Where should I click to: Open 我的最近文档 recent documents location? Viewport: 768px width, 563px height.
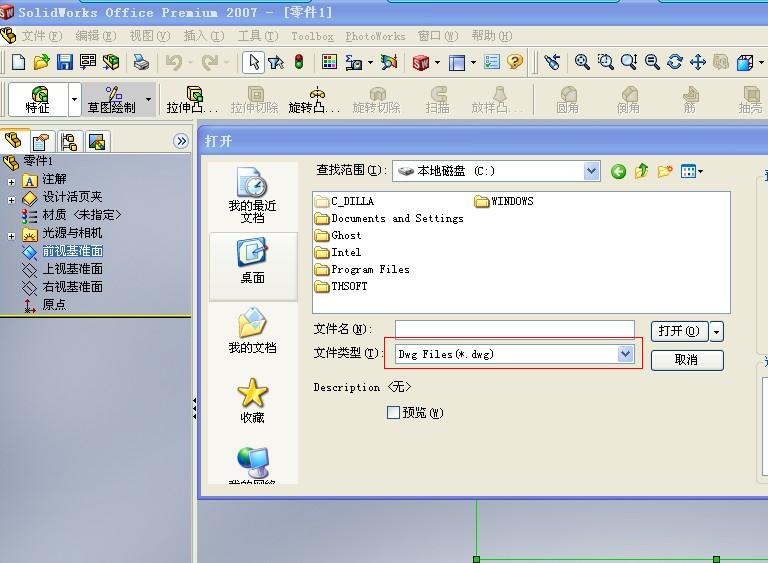click(253, 195)
